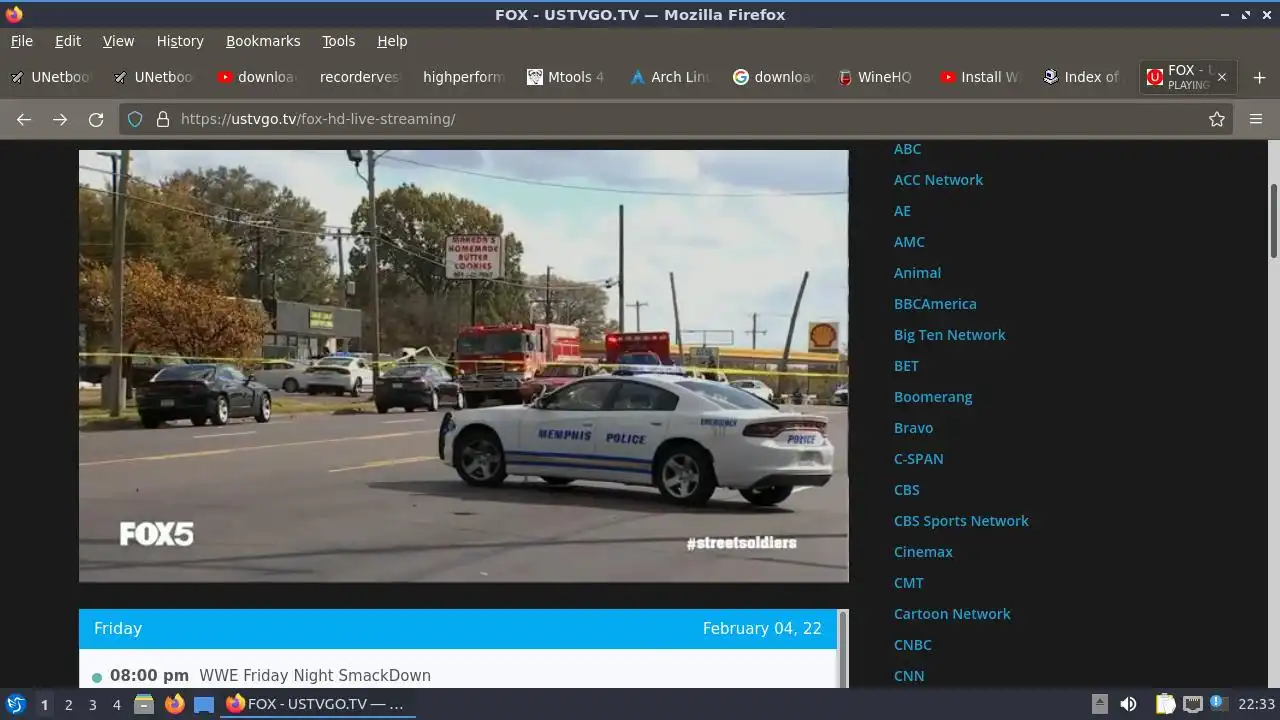Image resolution: width=1280 pixels, height=720 pixels.
Task: Open the ACC Network channel link
Action: pyautogui.click(x=938, y=180)
